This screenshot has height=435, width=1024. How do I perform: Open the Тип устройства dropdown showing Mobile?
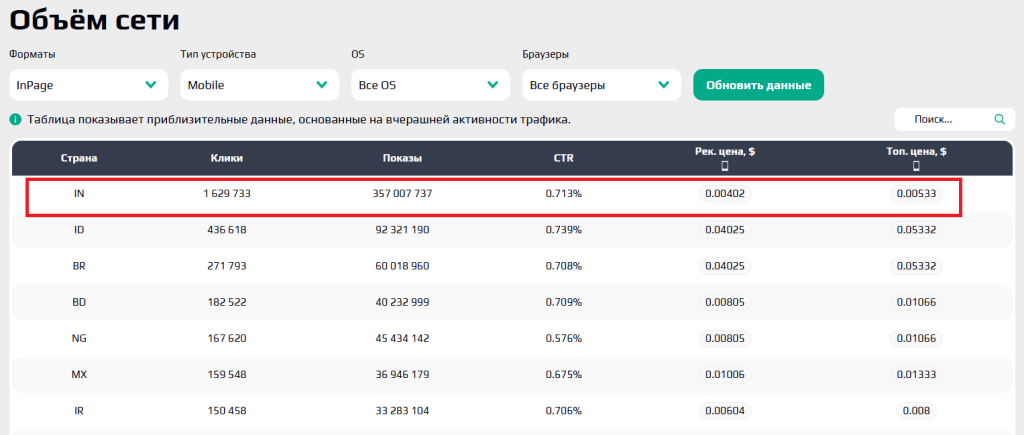[x=259, y=85]
